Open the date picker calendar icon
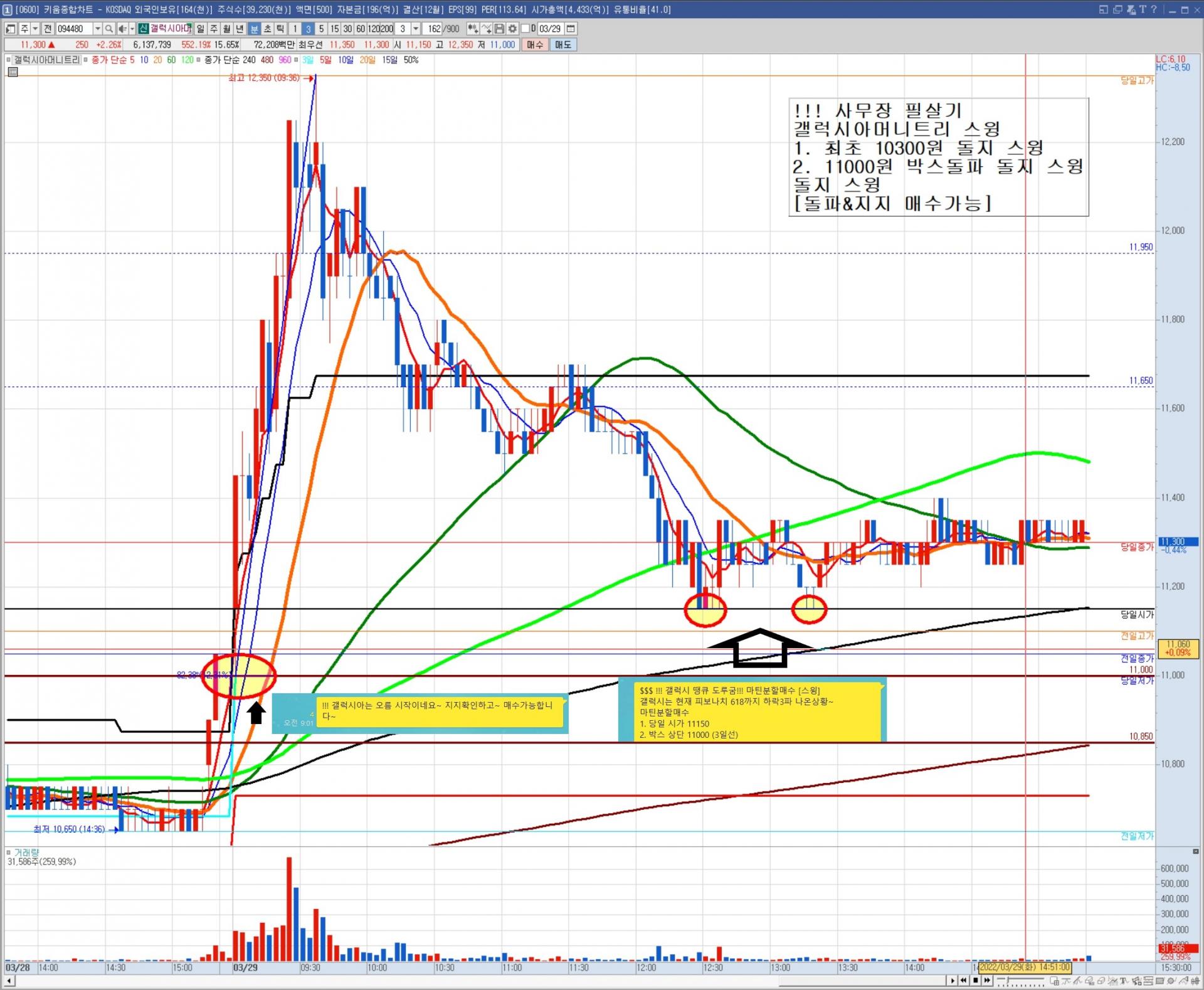Screen dimensions: 1204x990 point(571,29)
